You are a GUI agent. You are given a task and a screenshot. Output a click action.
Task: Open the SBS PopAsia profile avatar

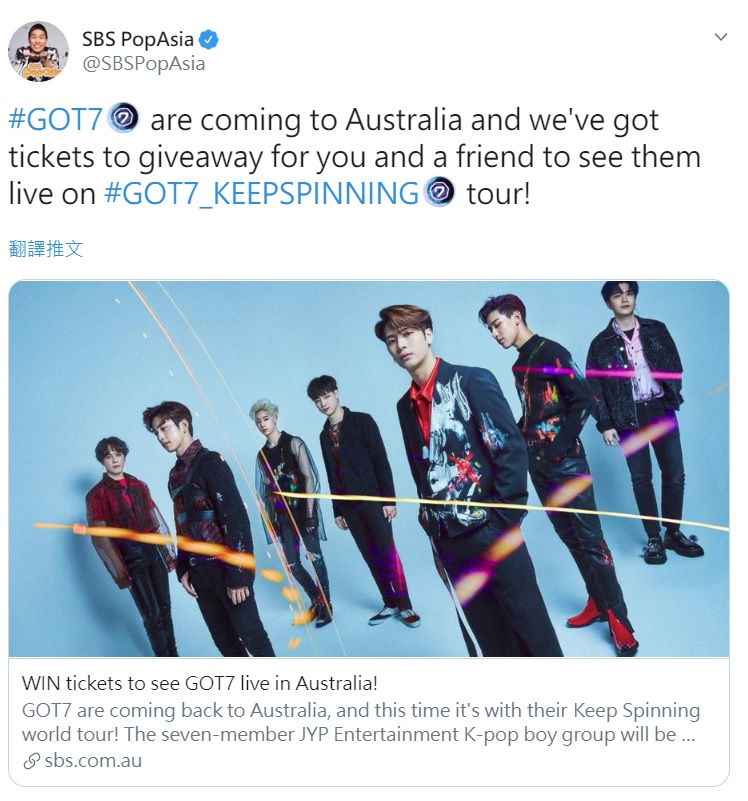coord(38,51)
